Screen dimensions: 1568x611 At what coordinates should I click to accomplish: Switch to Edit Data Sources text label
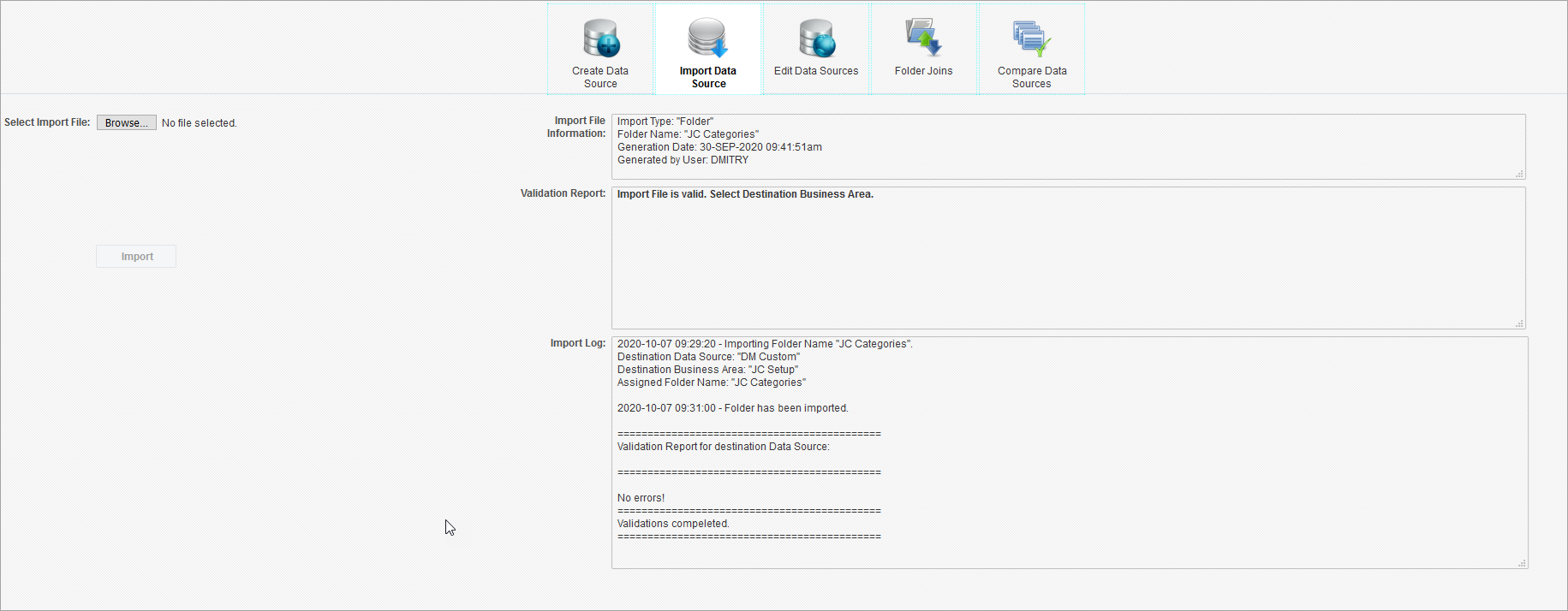[815, 71]
